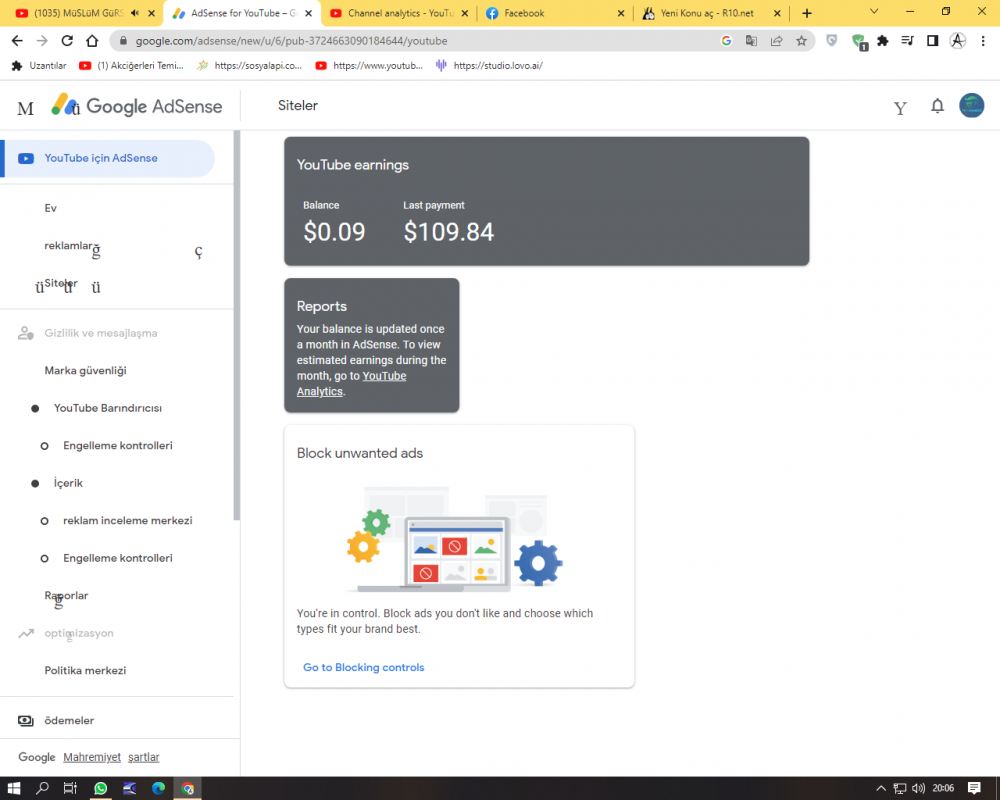Open the şartlar terms link

(x=143, y=757)
